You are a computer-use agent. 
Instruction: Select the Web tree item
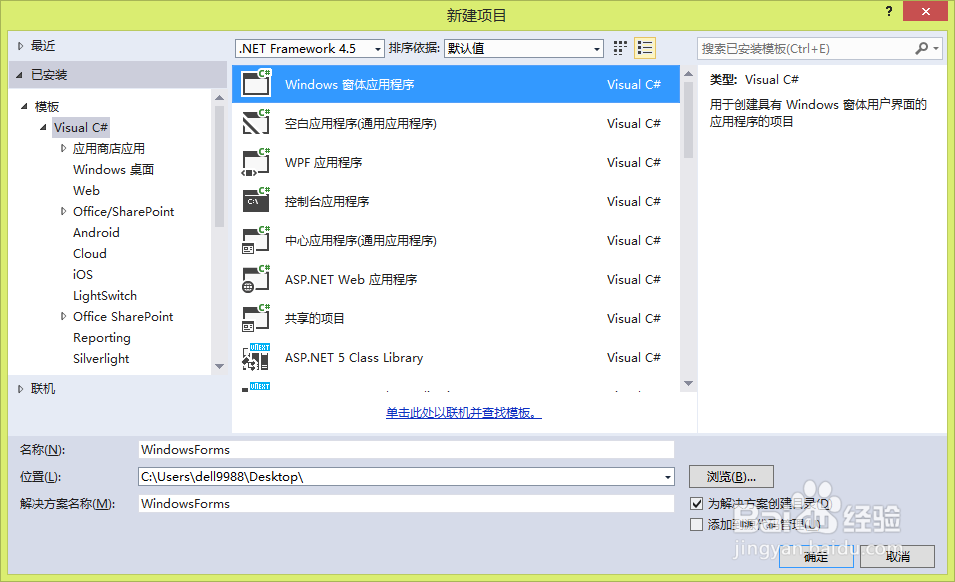tap(86, 191)
